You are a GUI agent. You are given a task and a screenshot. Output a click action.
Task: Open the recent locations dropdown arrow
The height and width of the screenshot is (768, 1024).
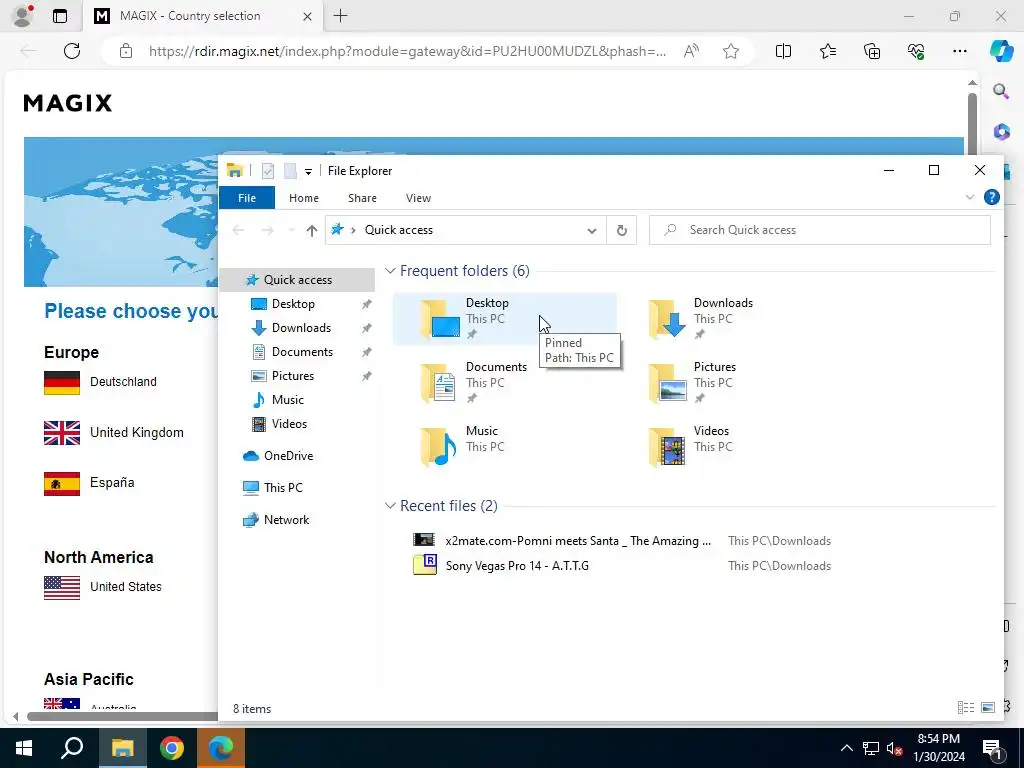(291, 230)
